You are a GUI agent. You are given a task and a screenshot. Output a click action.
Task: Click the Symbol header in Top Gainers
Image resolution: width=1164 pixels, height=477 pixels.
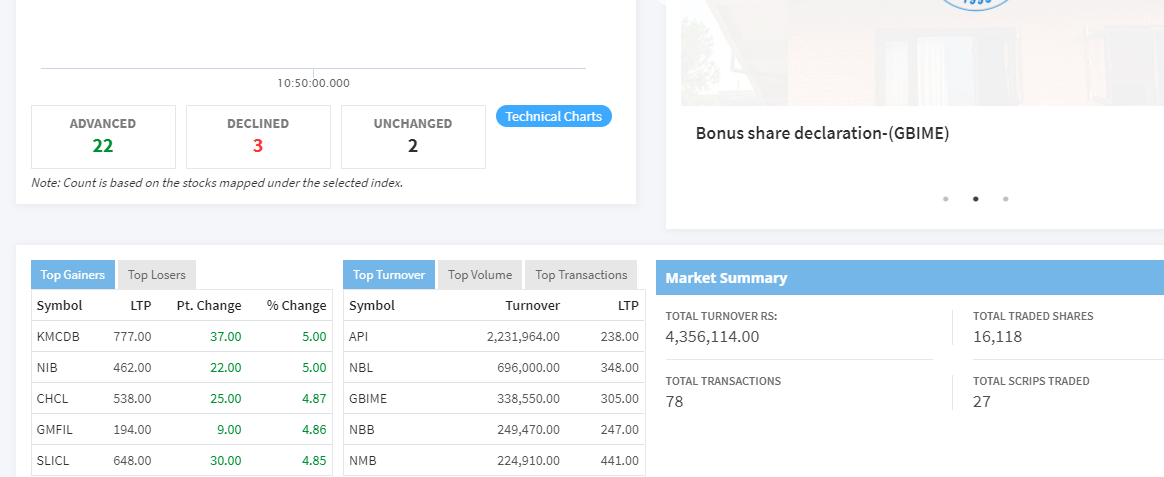pyautogui.click(x=59, y=306)
